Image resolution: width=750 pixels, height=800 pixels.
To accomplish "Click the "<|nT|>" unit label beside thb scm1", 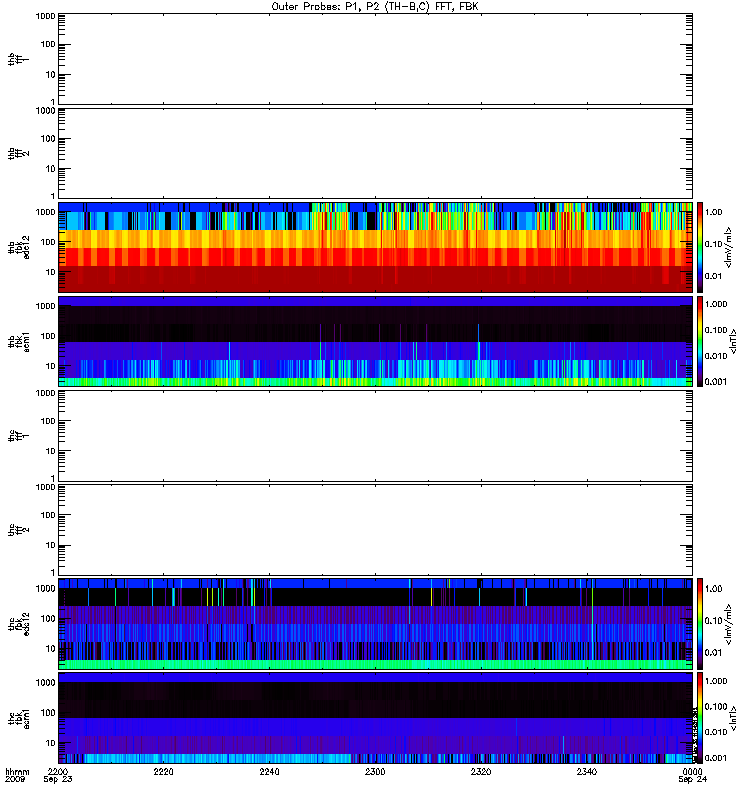I will [733, 342].
